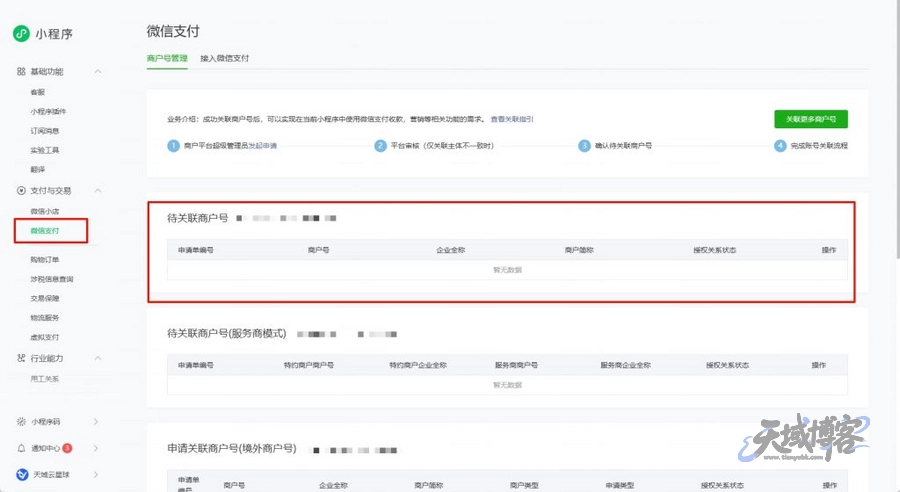900x492 pixels.
Task: Click 商户简称 header in 待关联商户号 table
Action: click(579, 250)
